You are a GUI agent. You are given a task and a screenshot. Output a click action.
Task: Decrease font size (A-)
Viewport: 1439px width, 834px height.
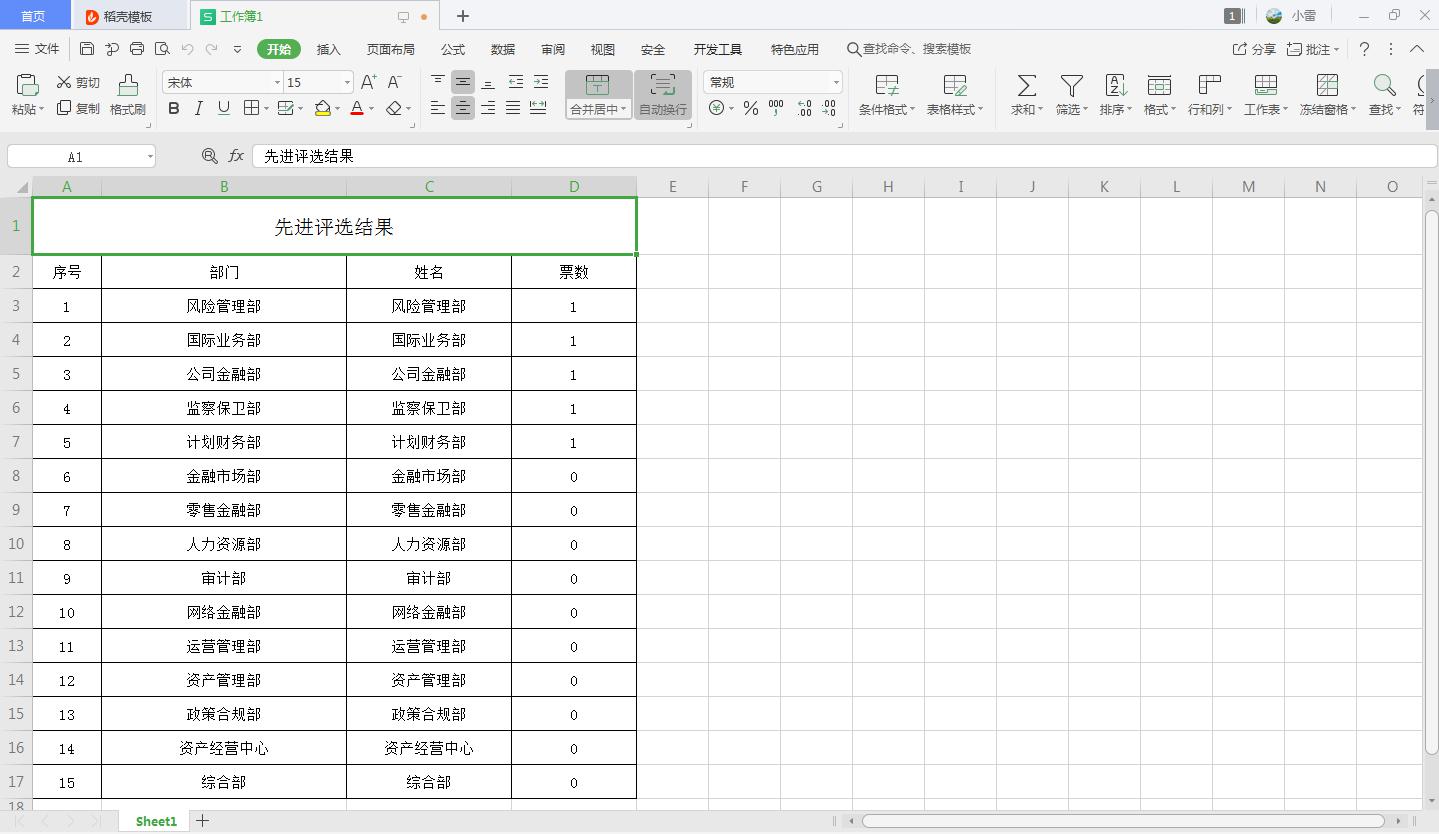coord(395,82)
